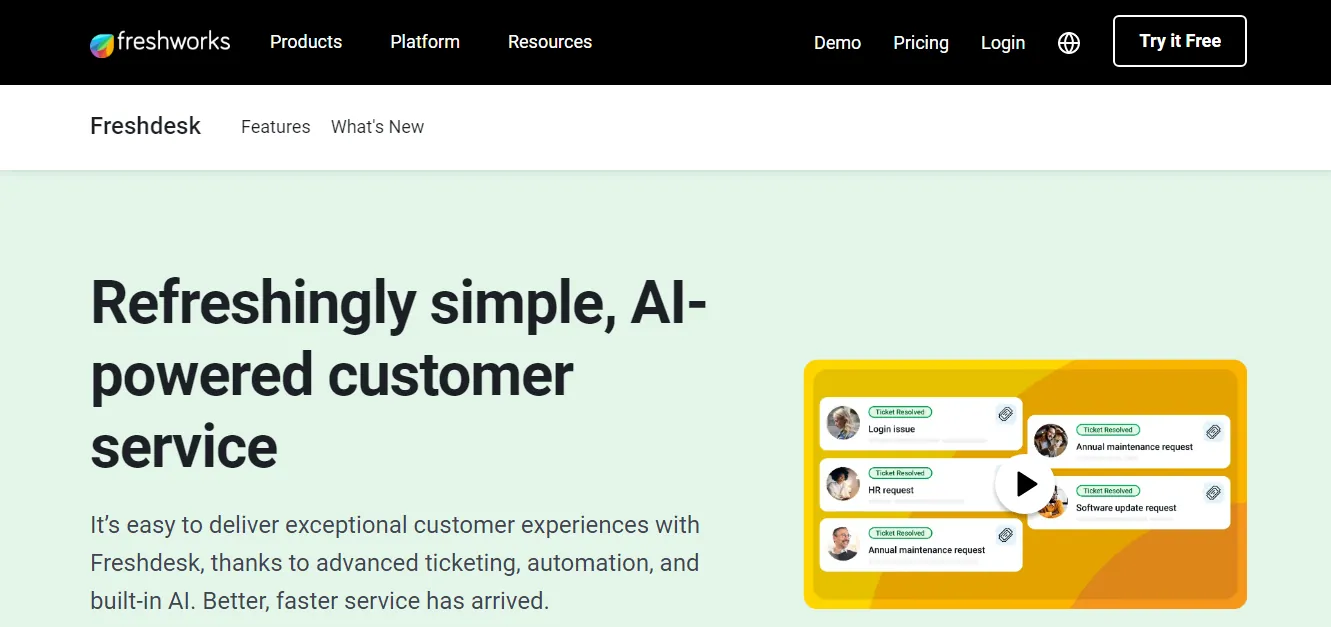Viewport: 1331px width, 627px height.
Task: Click the avatar on the Login issue ticket
Action: pos(841,423)
